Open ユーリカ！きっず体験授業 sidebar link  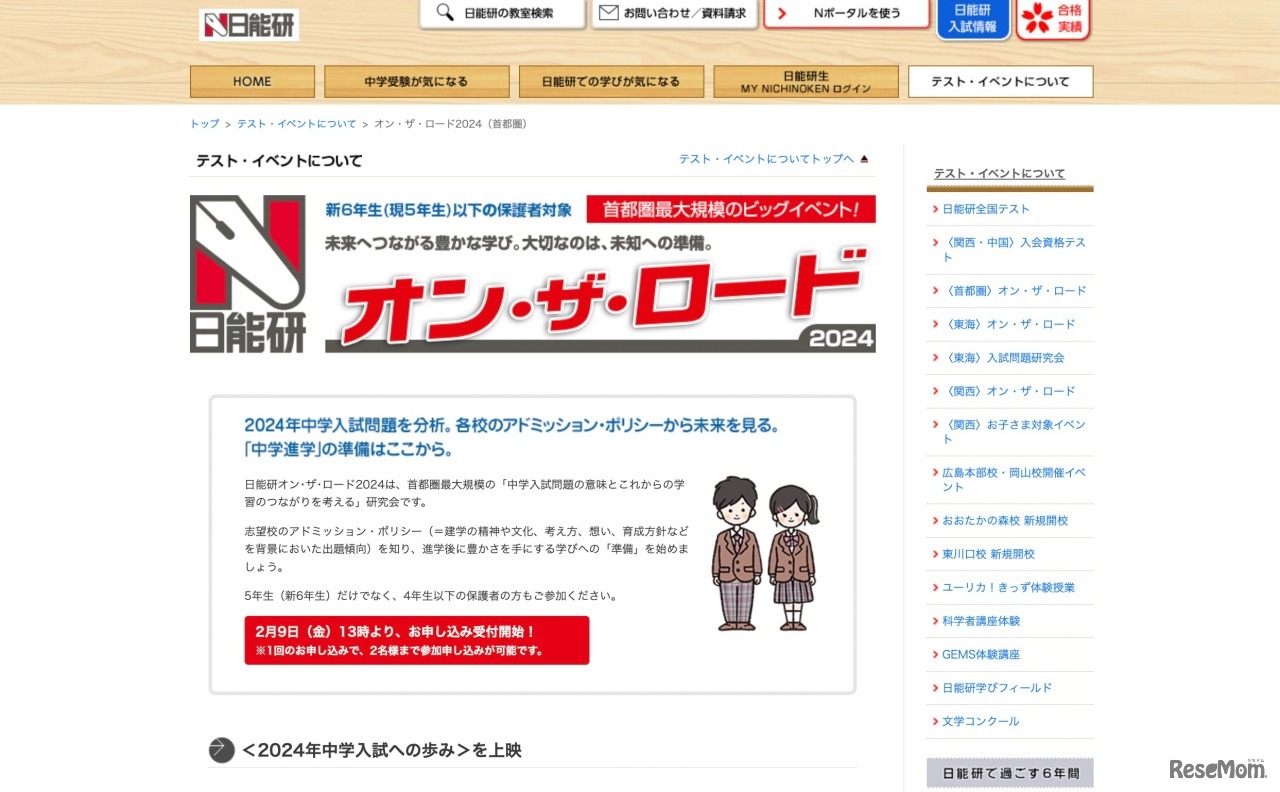1010,588
